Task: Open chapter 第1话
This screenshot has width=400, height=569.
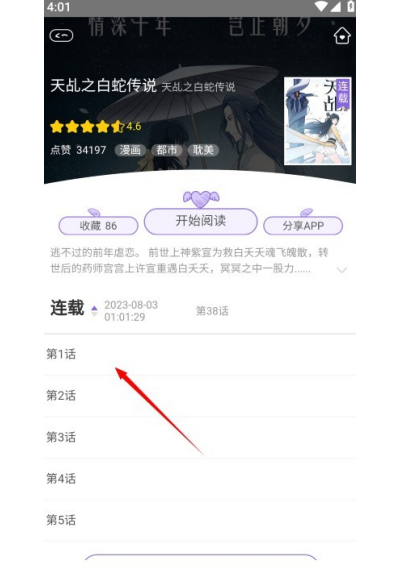Action: click(x=200, y=354)
